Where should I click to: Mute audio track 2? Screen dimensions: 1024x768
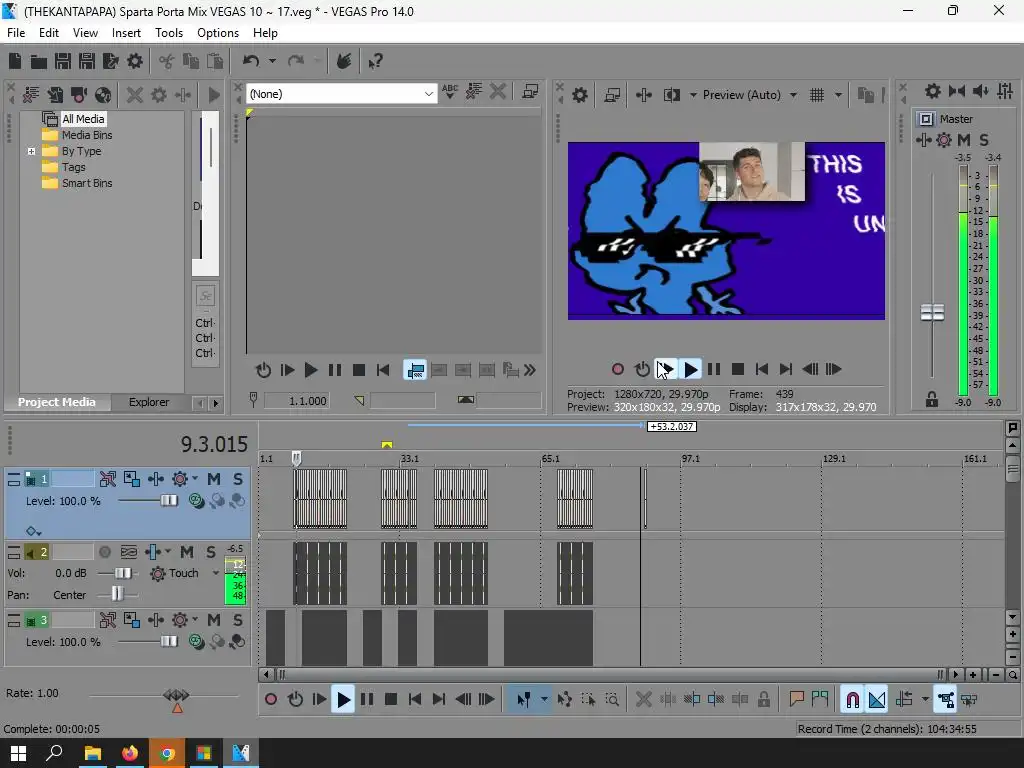coord(187,552)
